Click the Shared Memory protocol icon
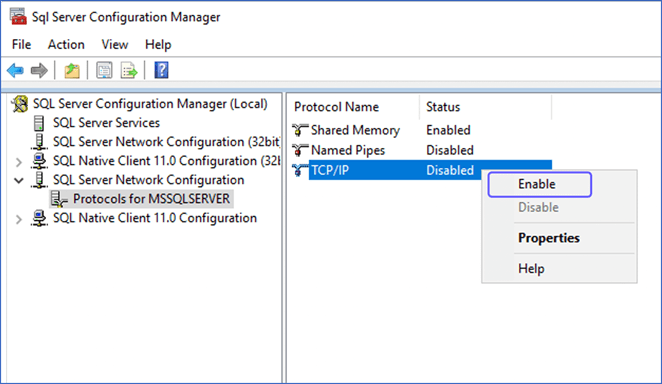 pos(300,130)
